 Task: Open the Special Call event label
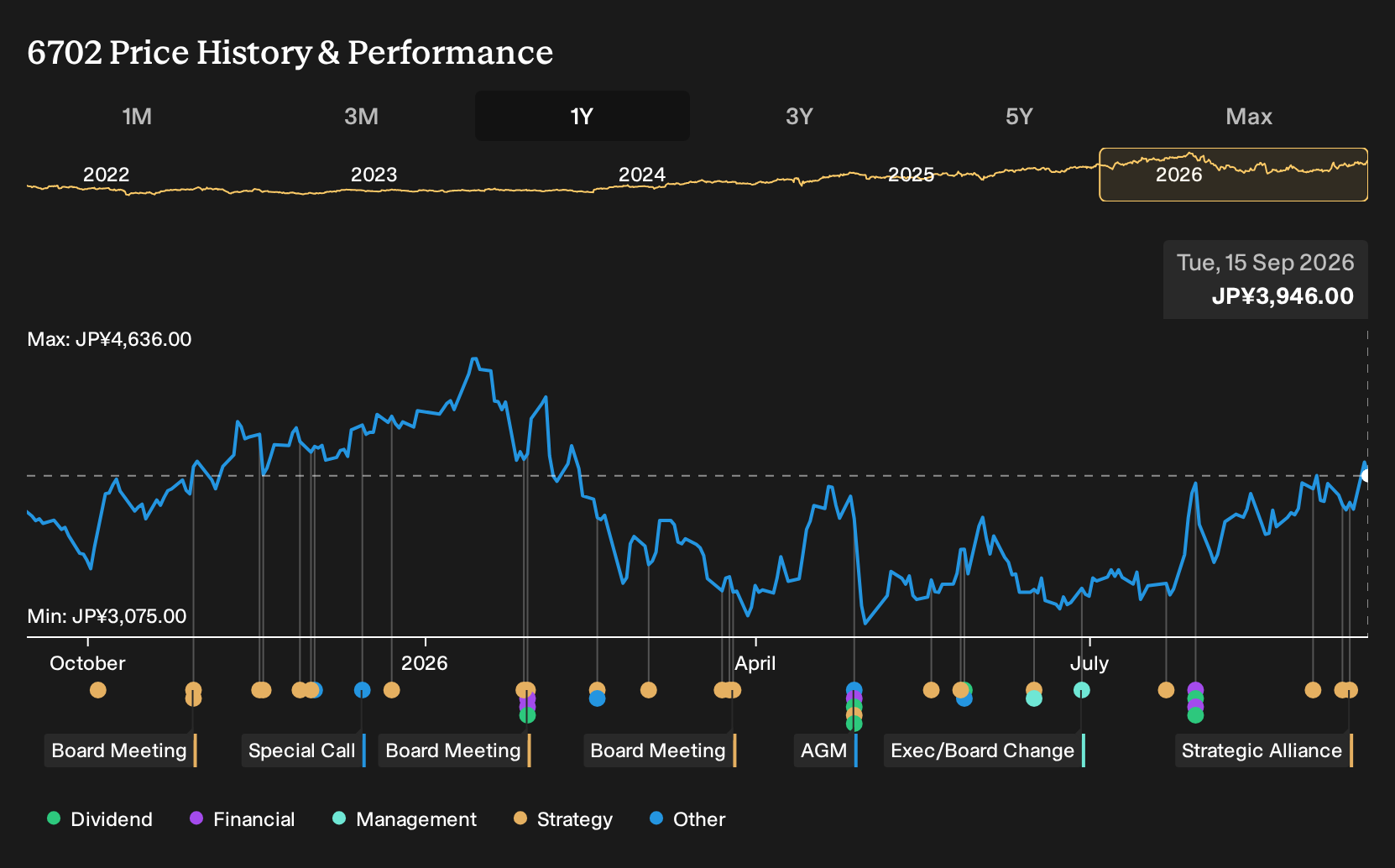303,750
